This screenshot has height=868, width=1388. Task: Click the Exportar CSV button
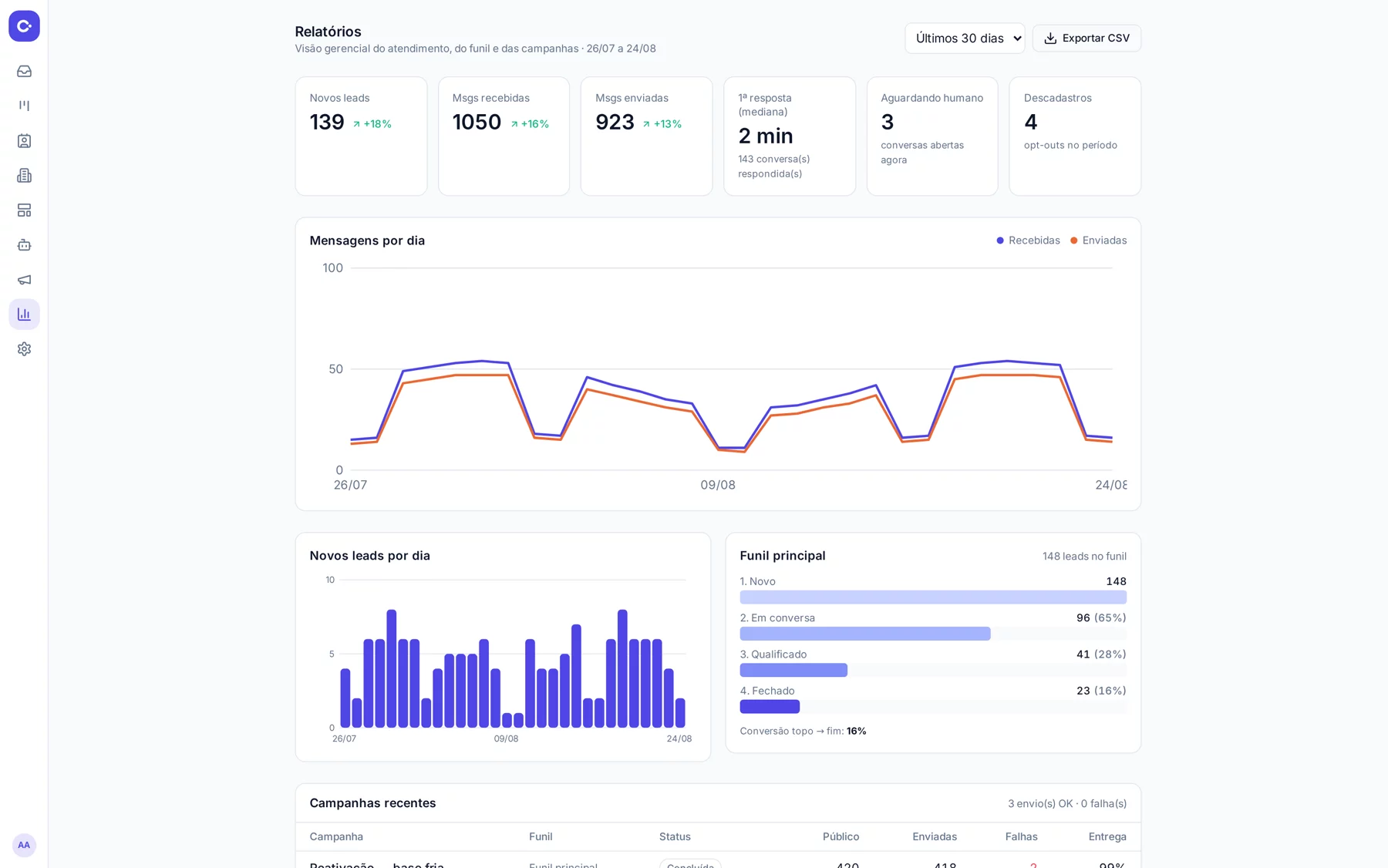[x=1086, y=39]
